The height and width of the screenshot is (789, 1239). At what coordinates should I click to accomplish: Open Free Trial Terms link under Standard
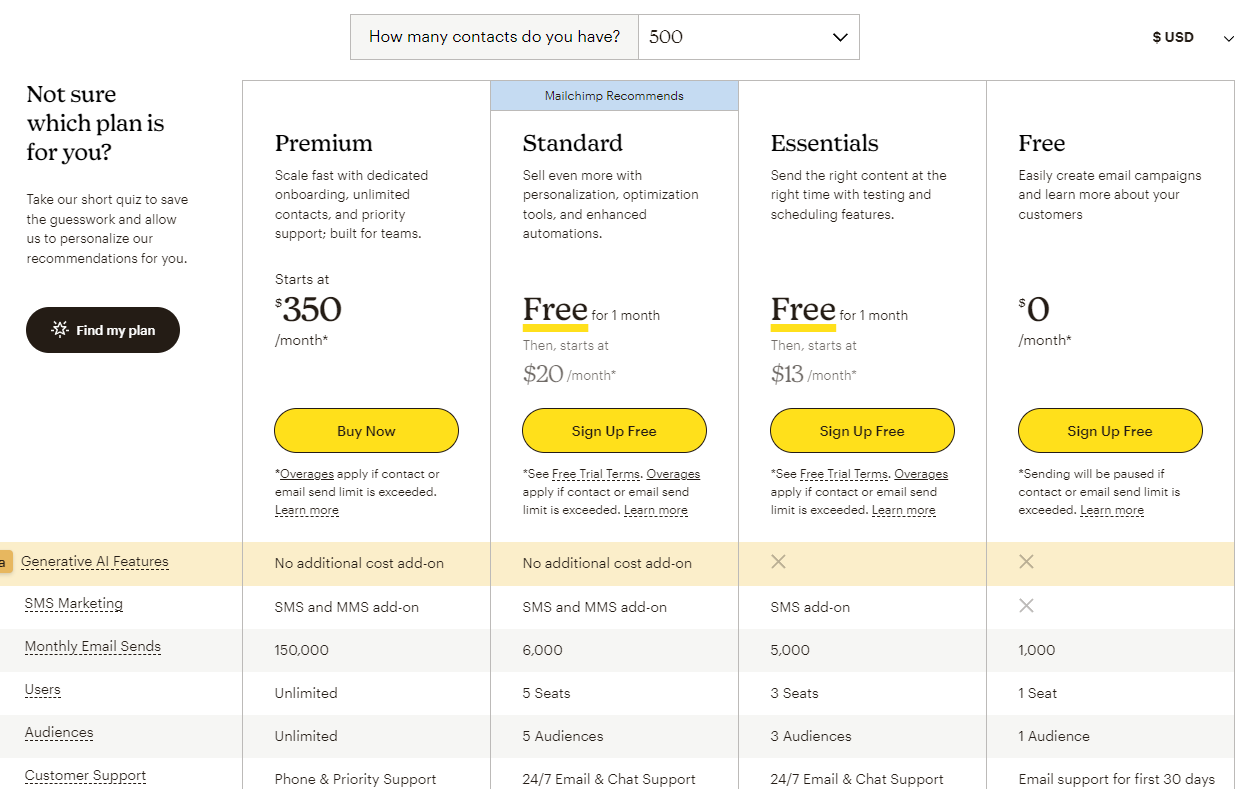tap(596, 474)
